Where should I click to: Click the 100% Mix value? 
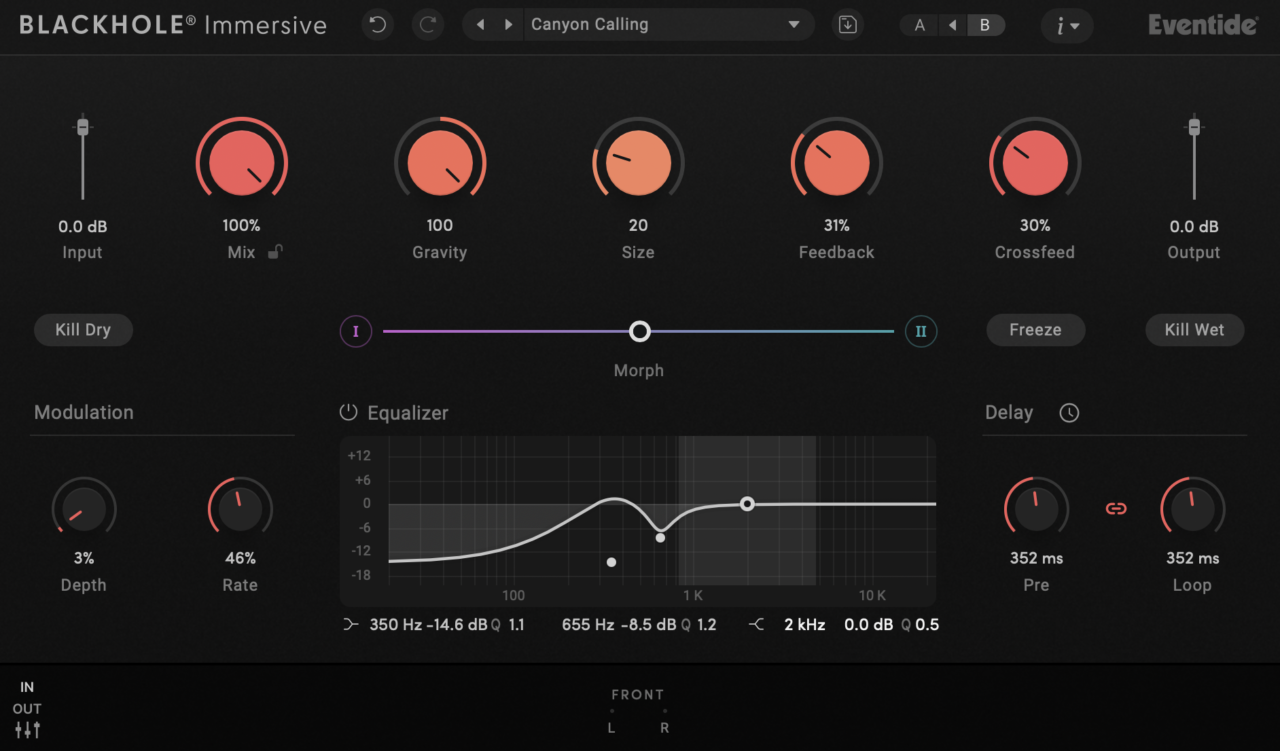pyautogui.click(x=241, y=226)
